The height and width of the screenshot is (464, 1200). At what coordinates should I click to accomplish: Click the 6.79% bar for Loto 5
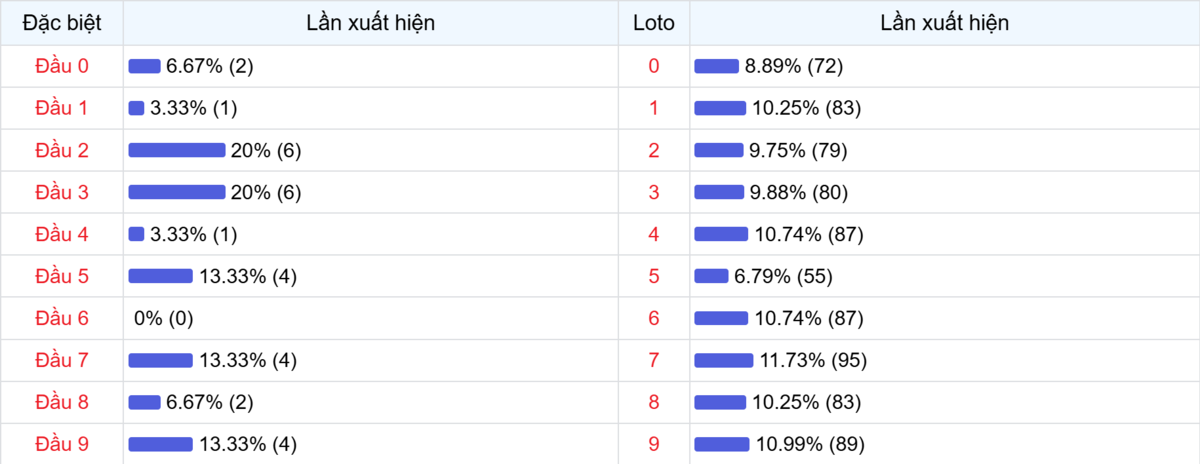(x=711, y=276)
